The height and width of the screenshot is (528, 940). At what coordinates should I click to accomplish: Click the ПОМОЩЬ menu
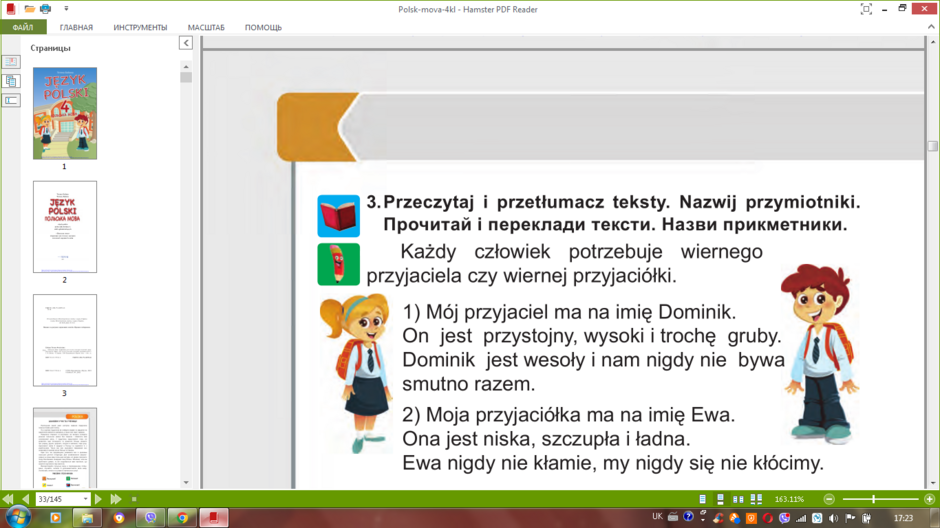click(263, 27)
